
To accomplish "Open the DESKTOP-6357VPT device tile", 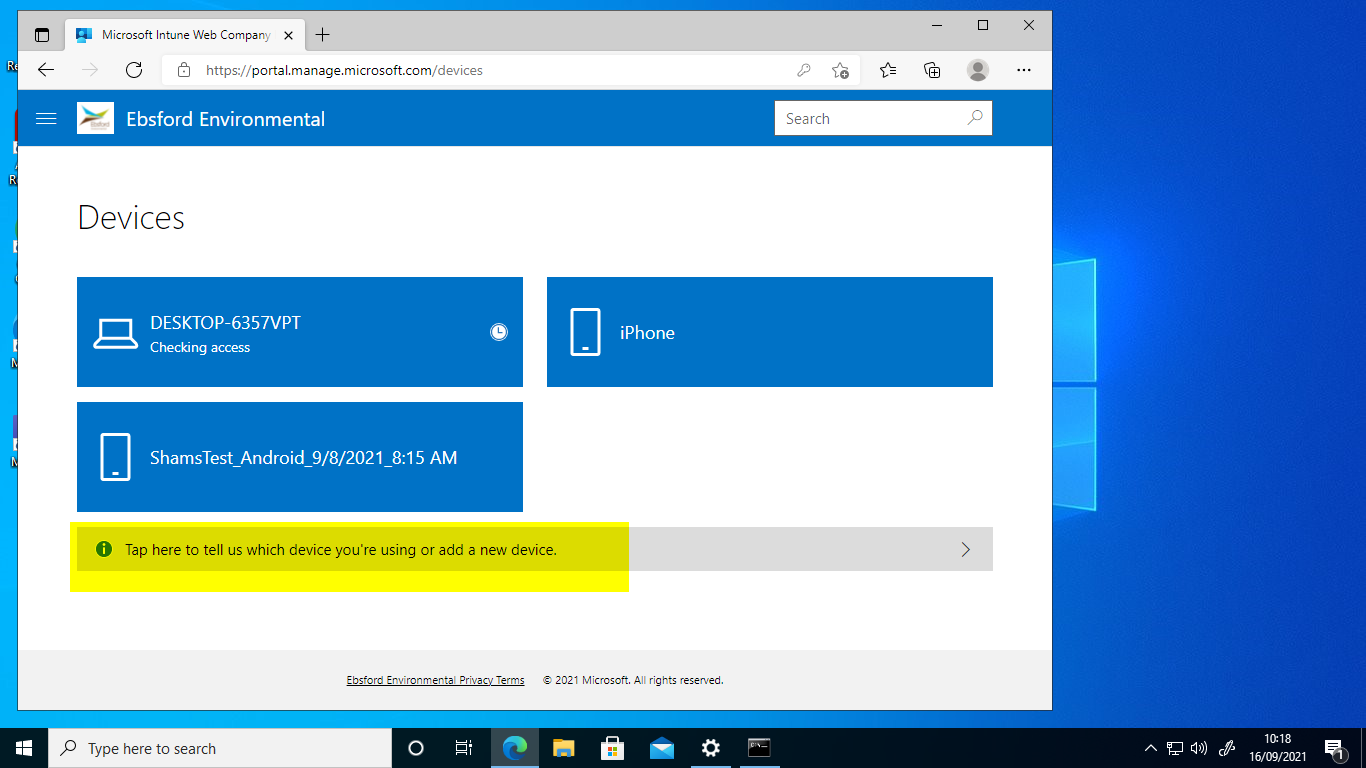I will pos(300,332).
